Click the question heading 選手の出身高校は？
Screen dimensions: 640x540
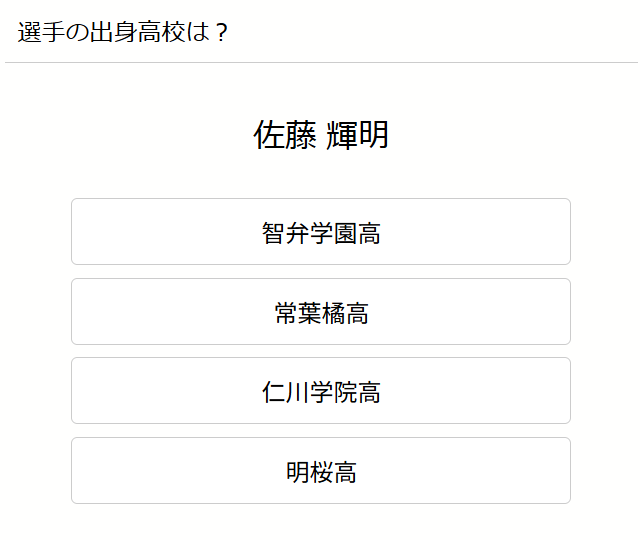pos(124,32)
